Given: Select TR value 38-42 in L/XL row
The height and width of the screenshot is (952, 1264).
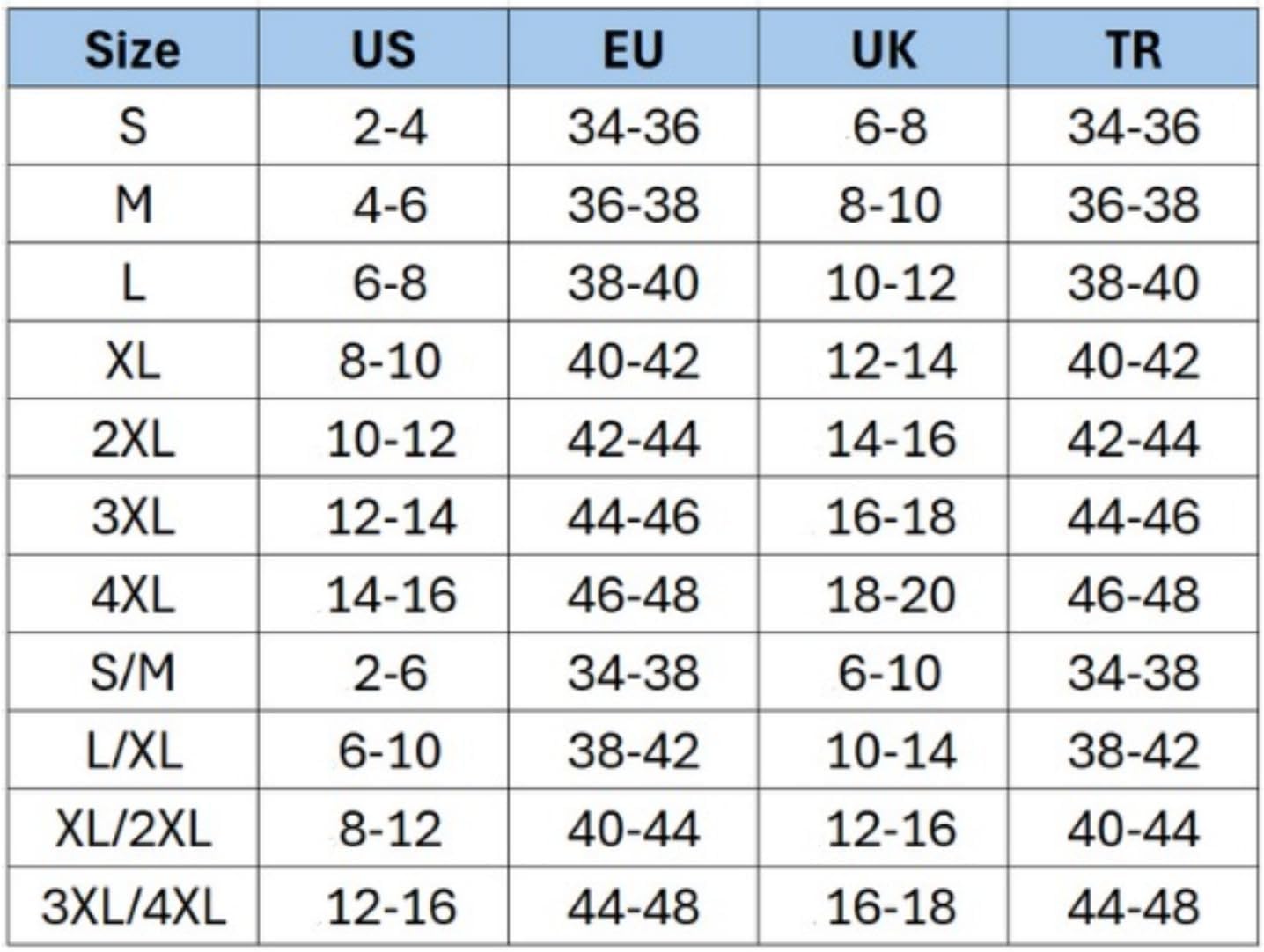Looking at the screenshot, I should [1133, 751].
